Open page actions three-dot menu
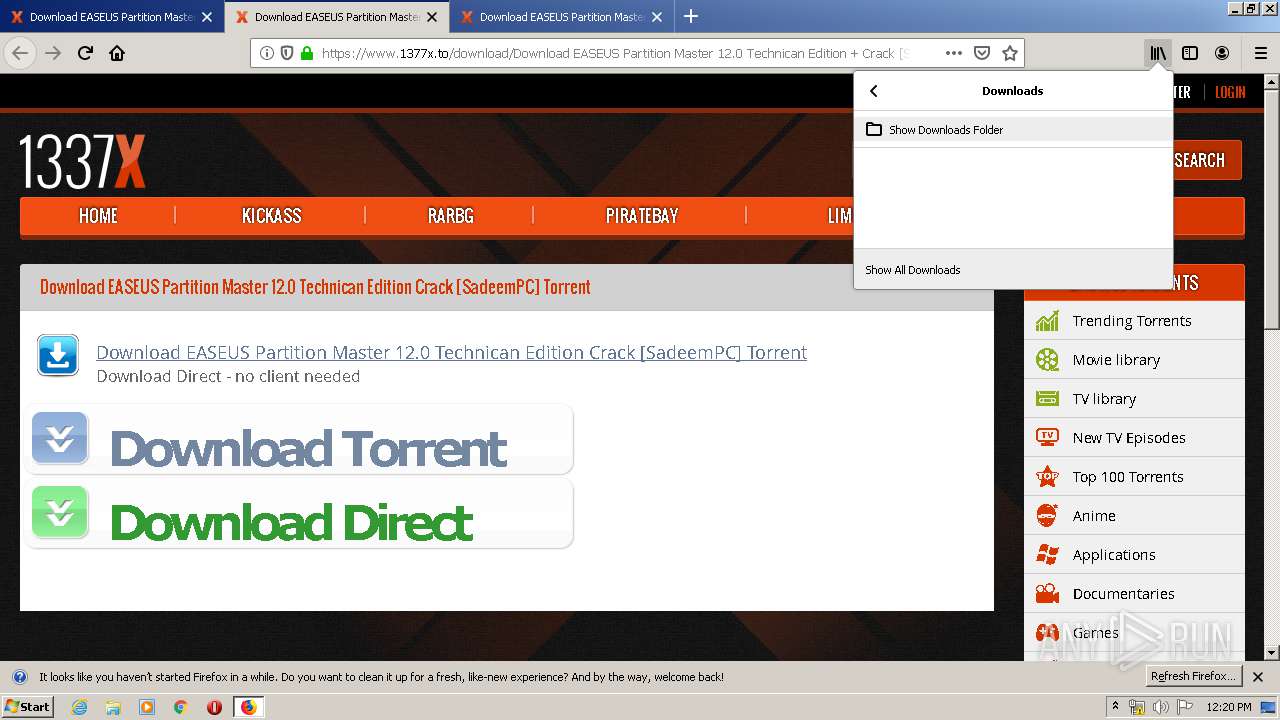1280x720 pixels. coord(954,53)
